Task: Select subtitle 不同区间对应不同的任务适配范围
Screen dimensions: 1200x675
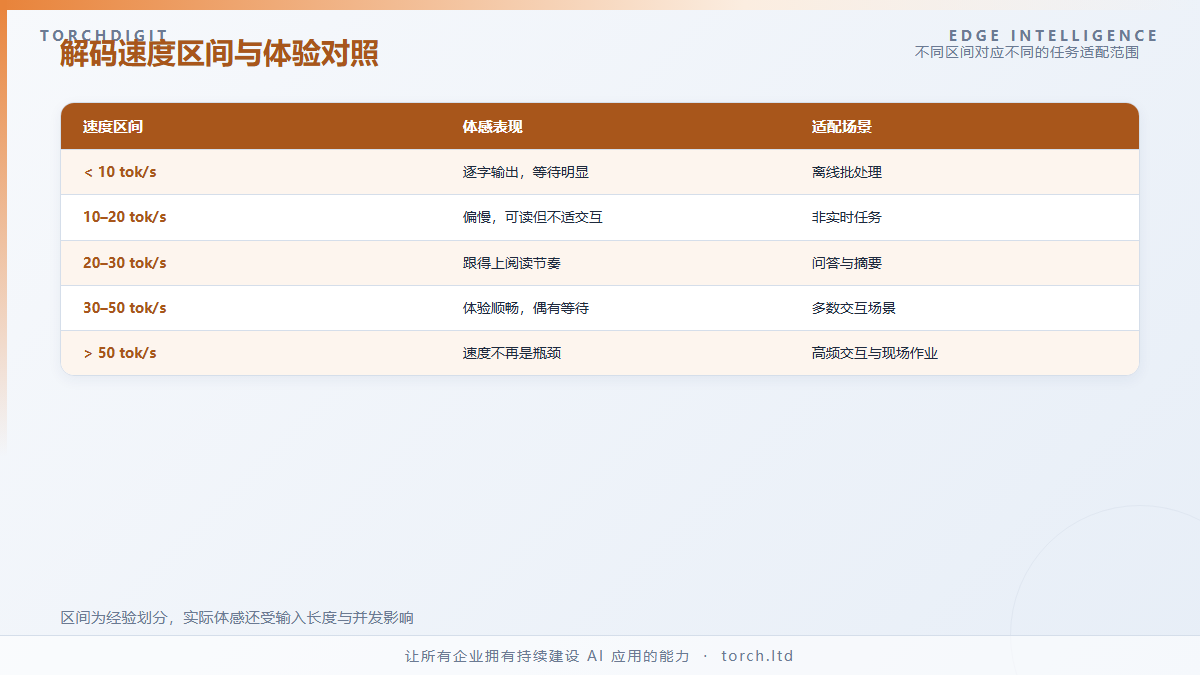Action: pos(1027,52)
